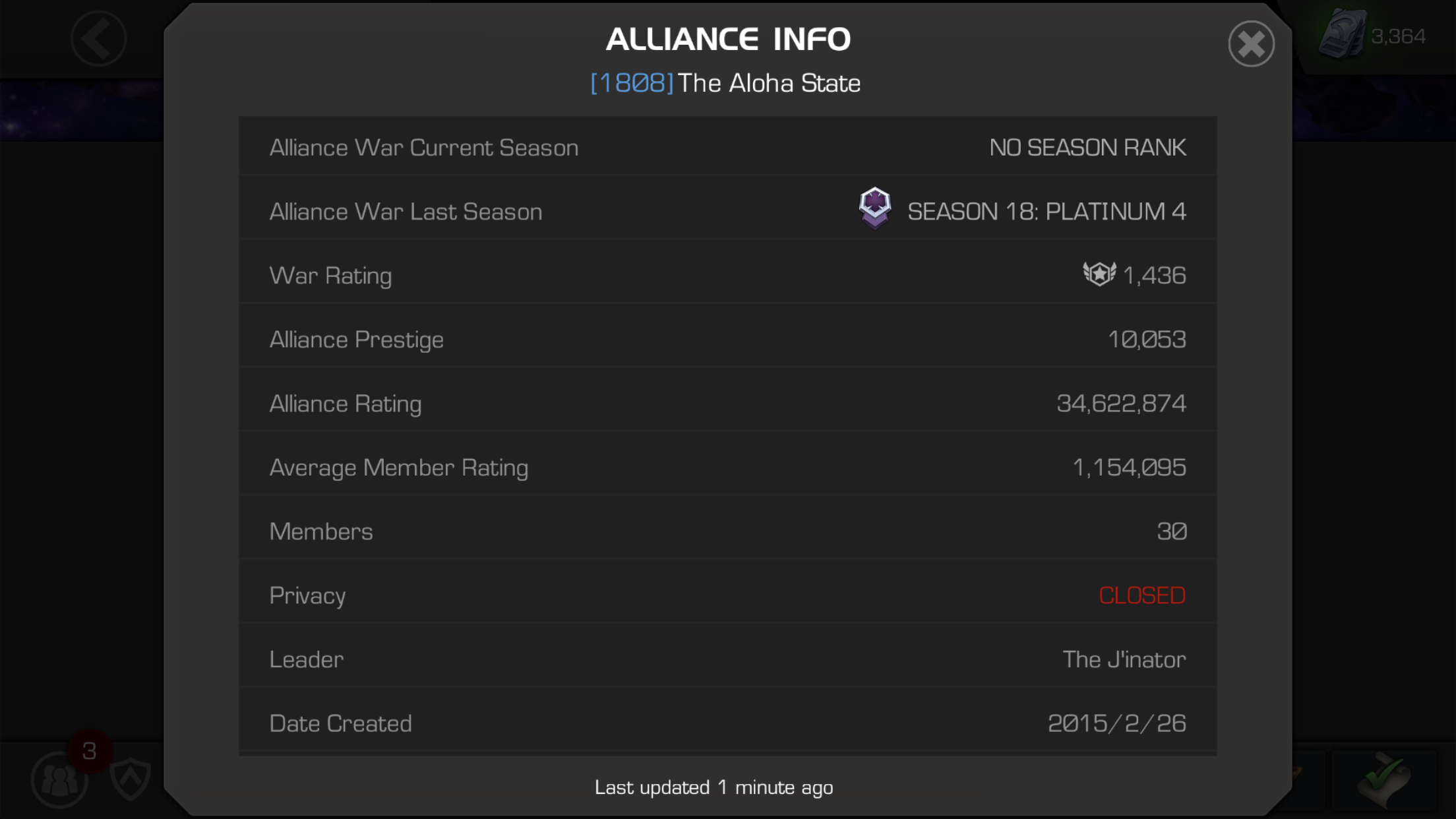Screen dimensions: 1456x819
Task: Tap the loyalty currency icon showing 3,364
Action: tap(1342, 34)
